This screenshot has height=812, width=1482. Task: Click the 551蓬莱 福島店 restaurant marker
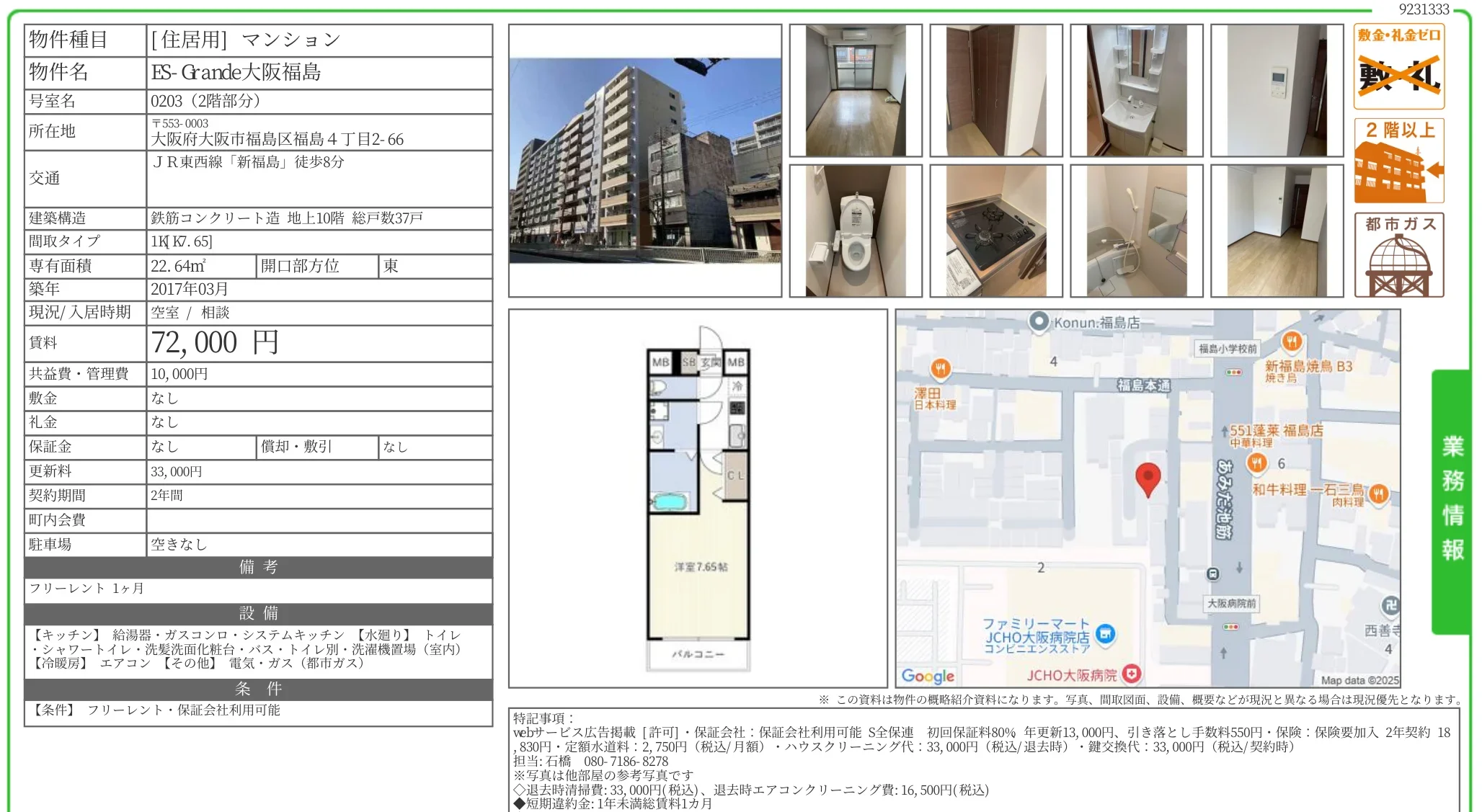1256,463
